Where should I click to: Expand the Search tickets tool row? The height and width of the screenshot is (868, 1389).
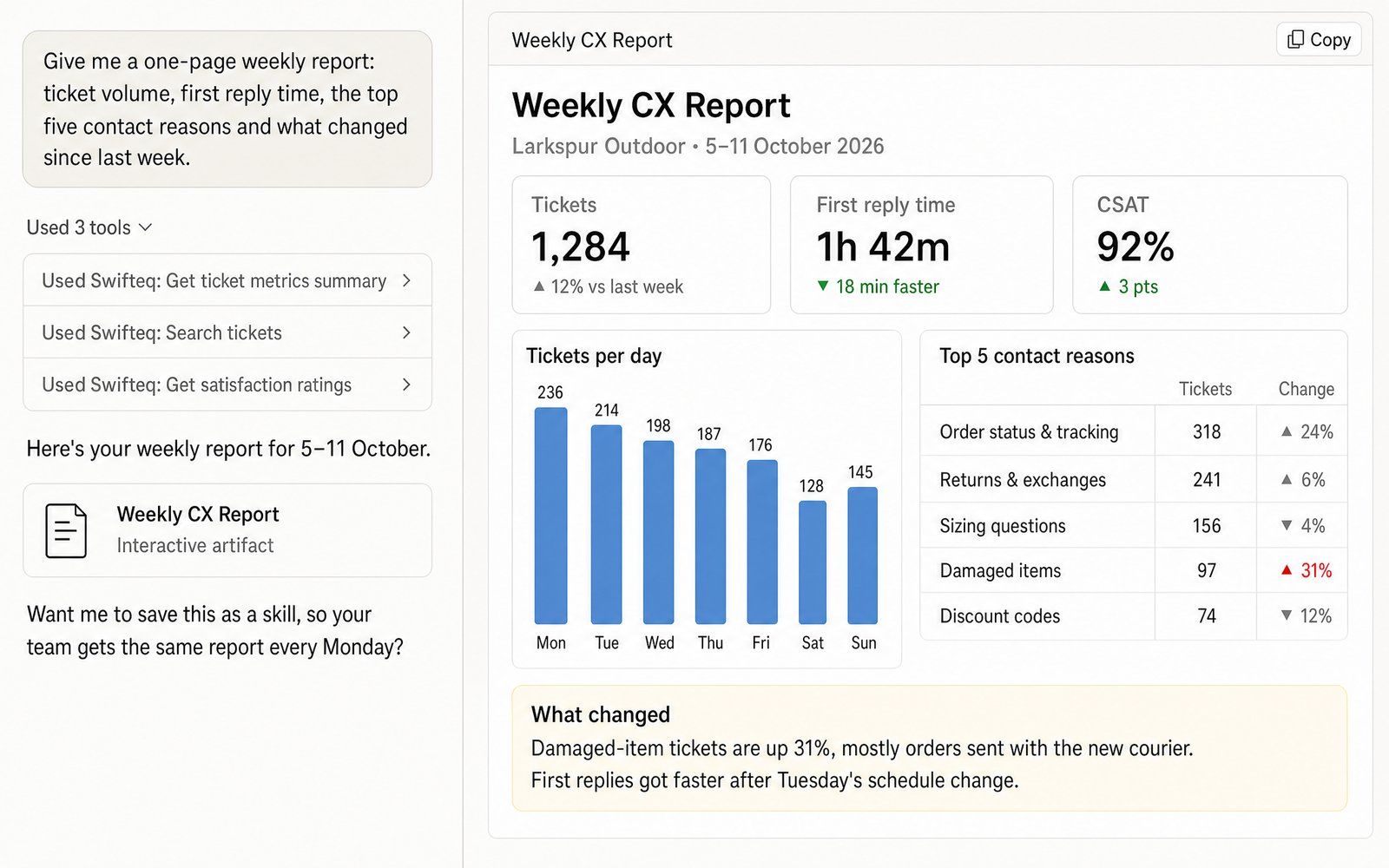point(227,332)
